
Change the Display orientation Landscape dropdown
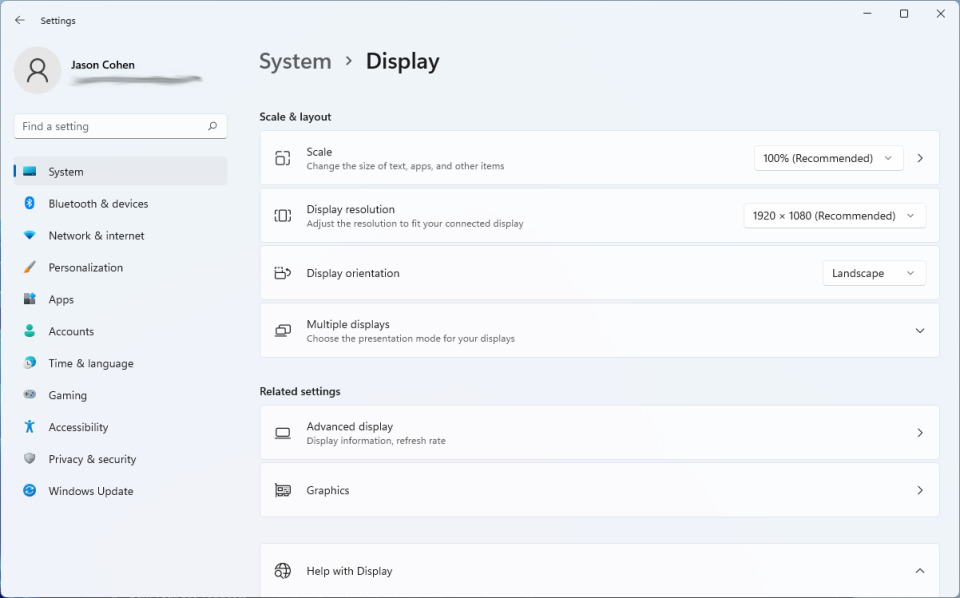pos(873,273)
